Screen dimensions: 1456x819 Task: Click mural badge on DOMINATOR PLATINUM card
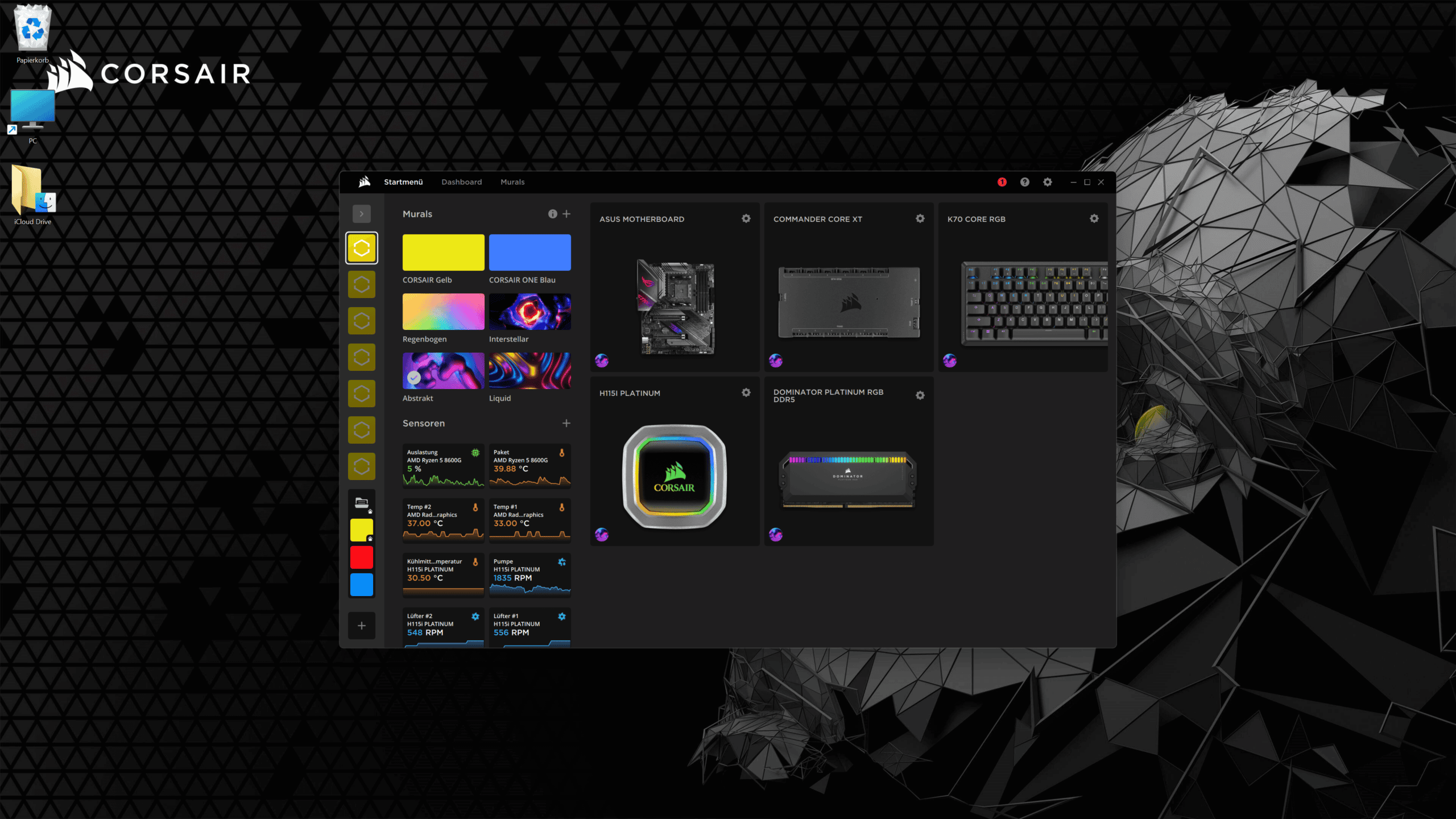point(776,535)
